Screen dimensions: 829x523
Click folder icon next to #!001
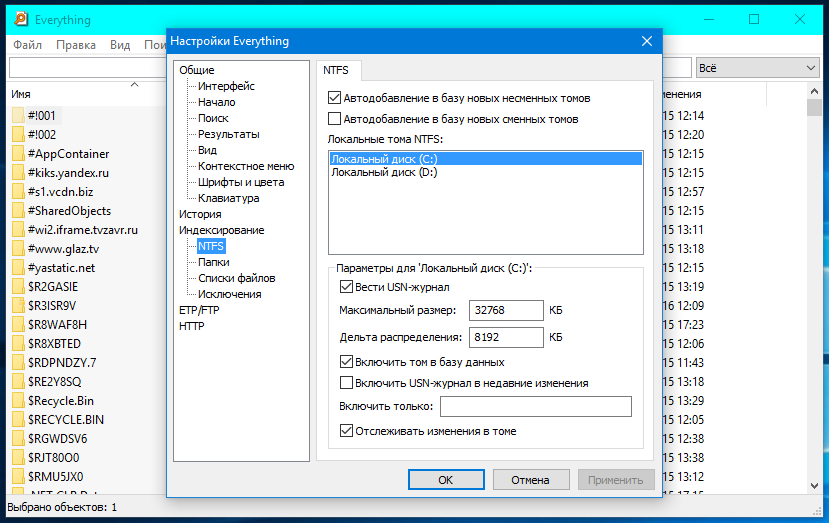[18, 115]
